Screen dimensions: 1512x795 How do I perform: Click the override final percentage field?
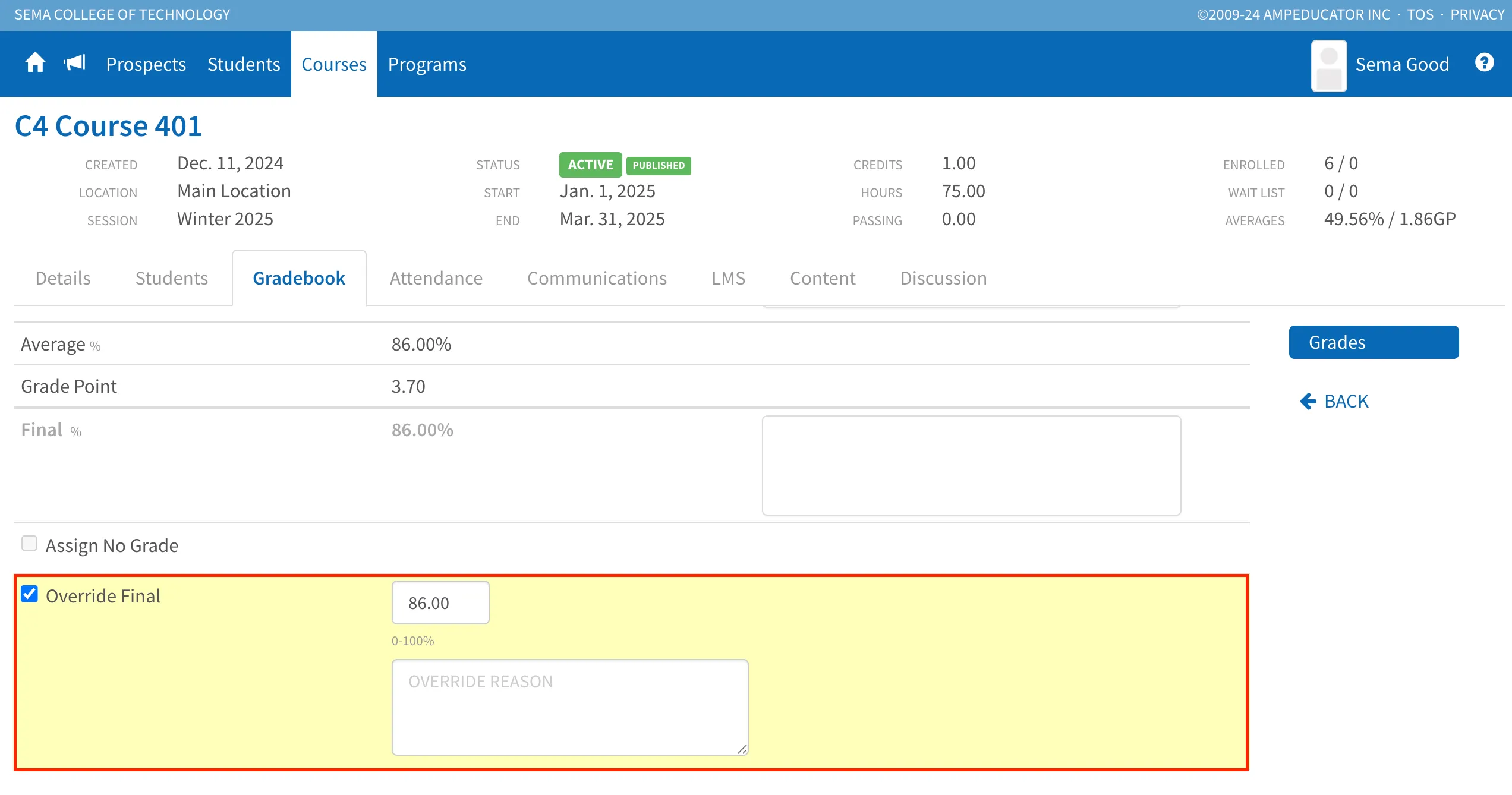coord(440,602)
